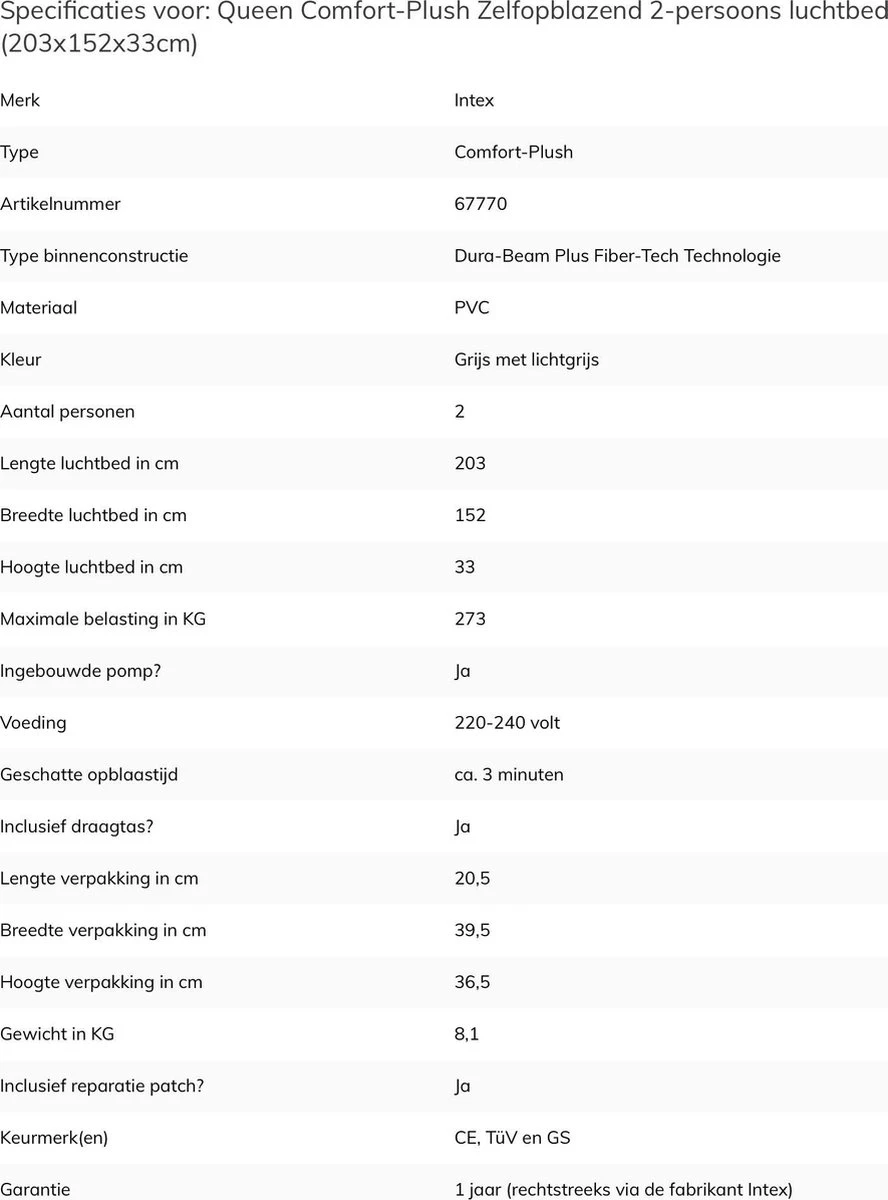This screenshot has height=1200, width=888.
Task: Click the inflation time ca. 3 minuten
Action: (x=508, y=775)
